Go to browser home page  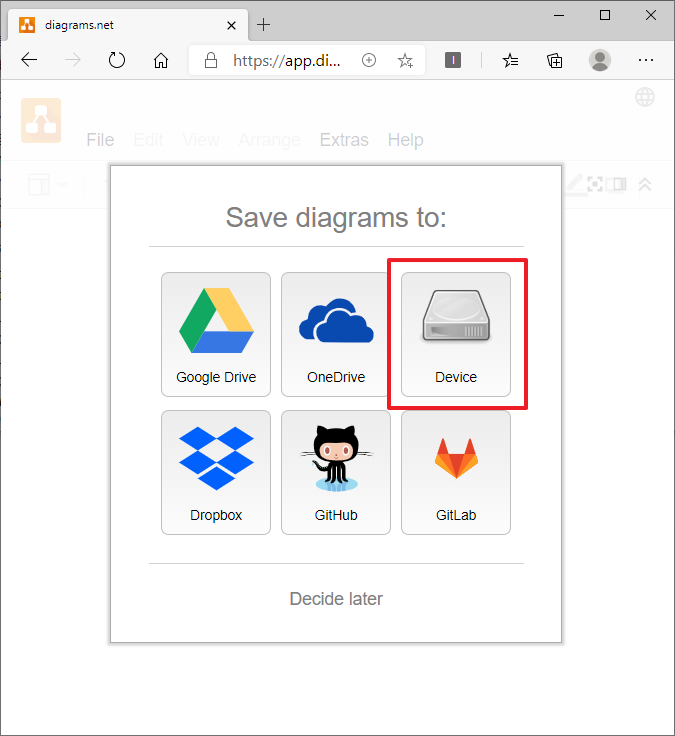click(161, 60)
